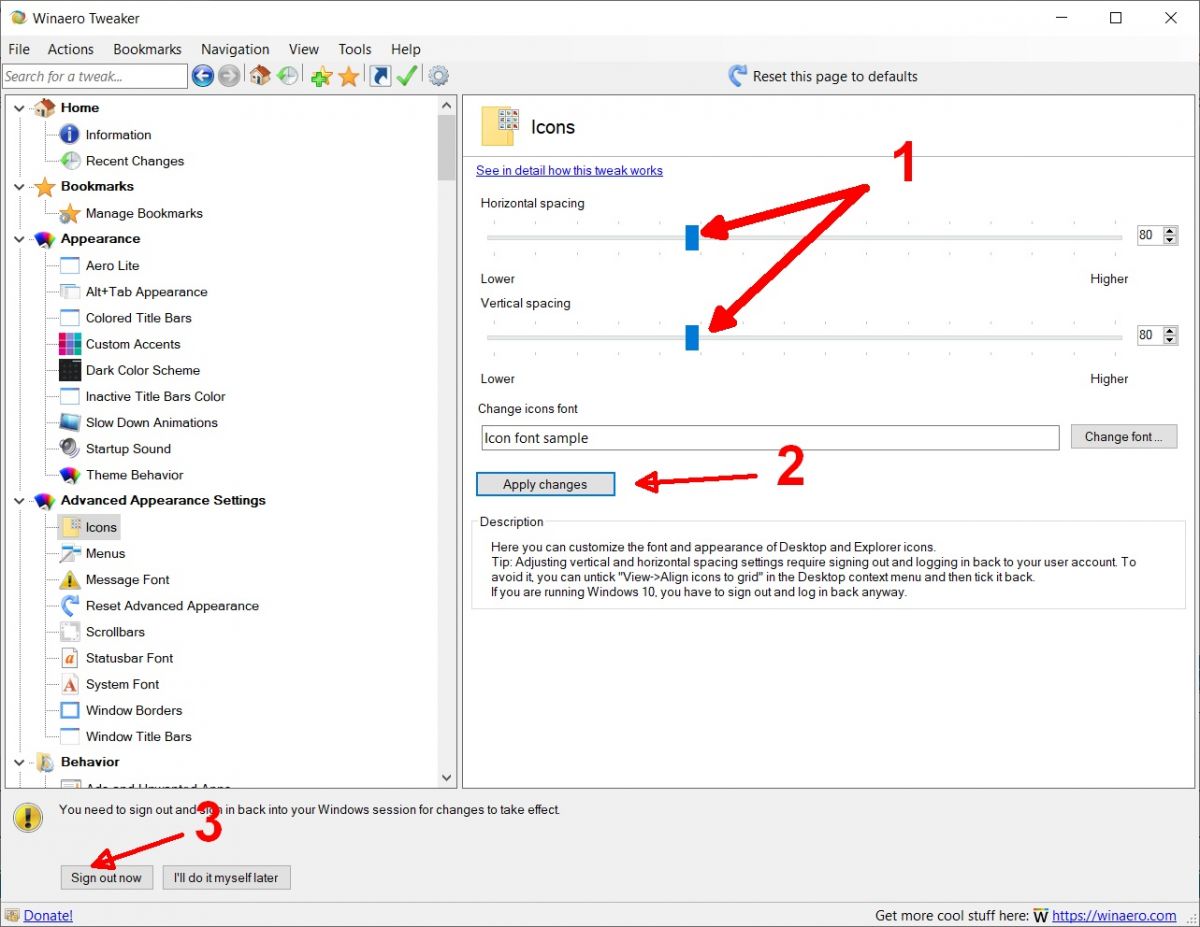
Task: Click Reset this page to defaults
Action: 835,76
